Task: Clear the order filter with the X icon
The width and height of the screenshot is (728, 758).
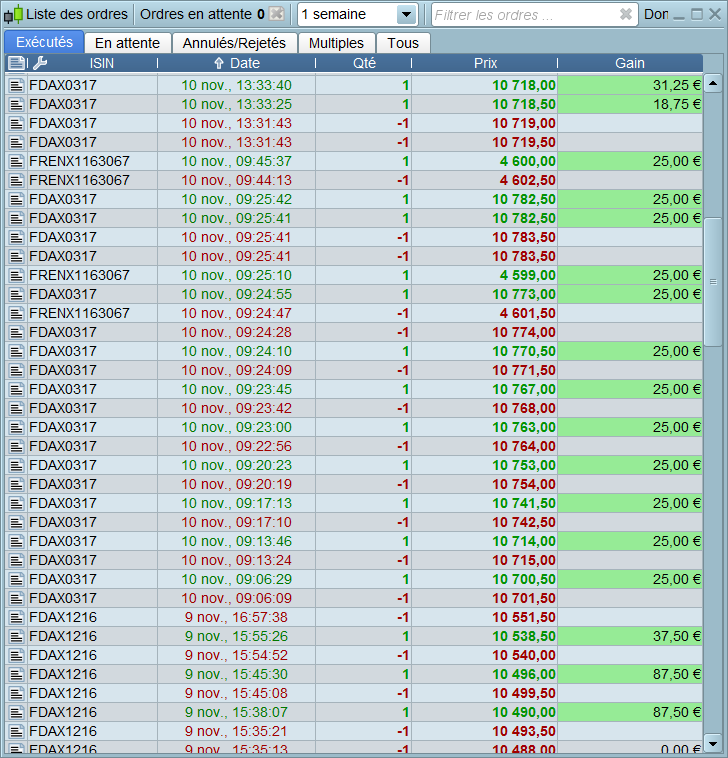Action: pyautogui.click(x=626, y=15)
